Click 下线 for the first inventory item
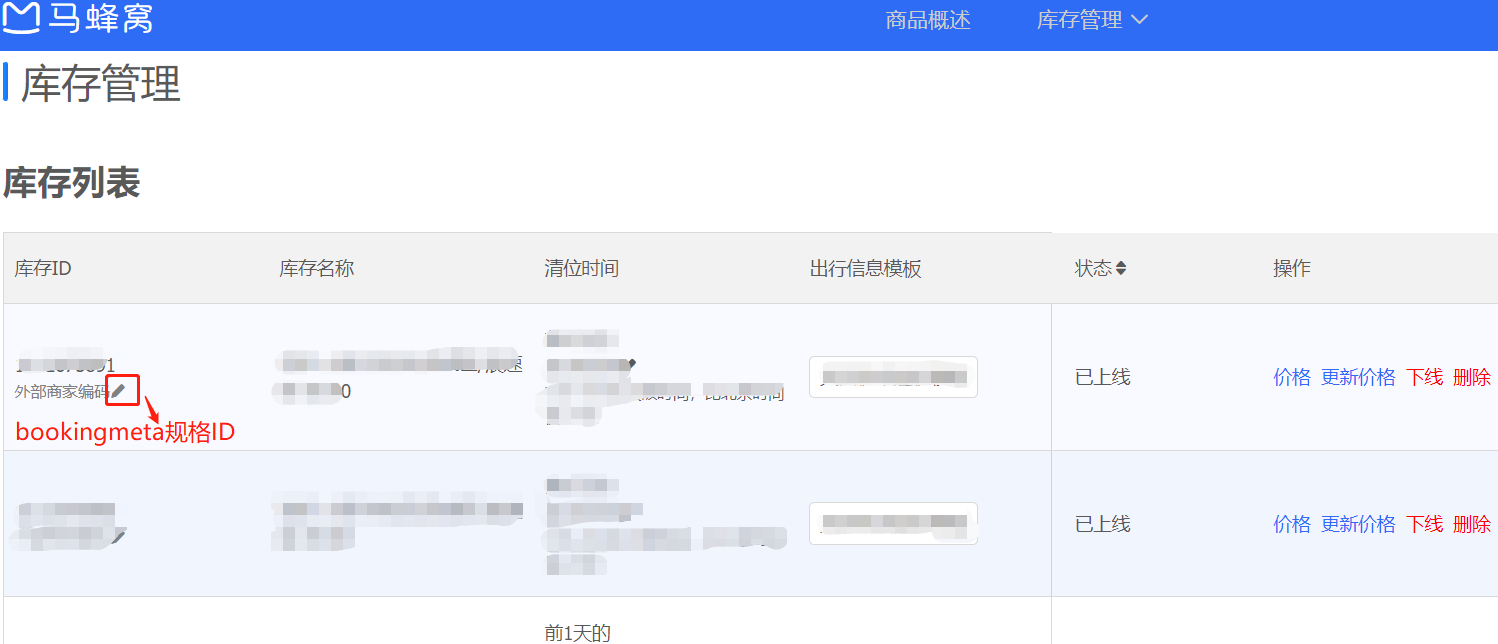 click(x=1424, y=377)
